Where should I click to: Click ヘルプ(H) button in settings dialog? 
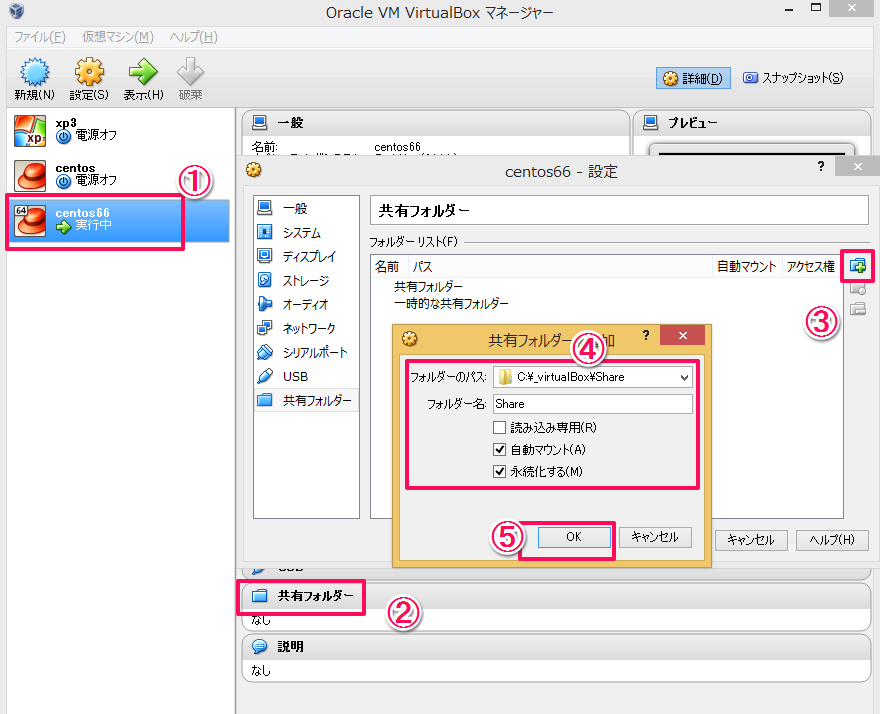[832, 540]
